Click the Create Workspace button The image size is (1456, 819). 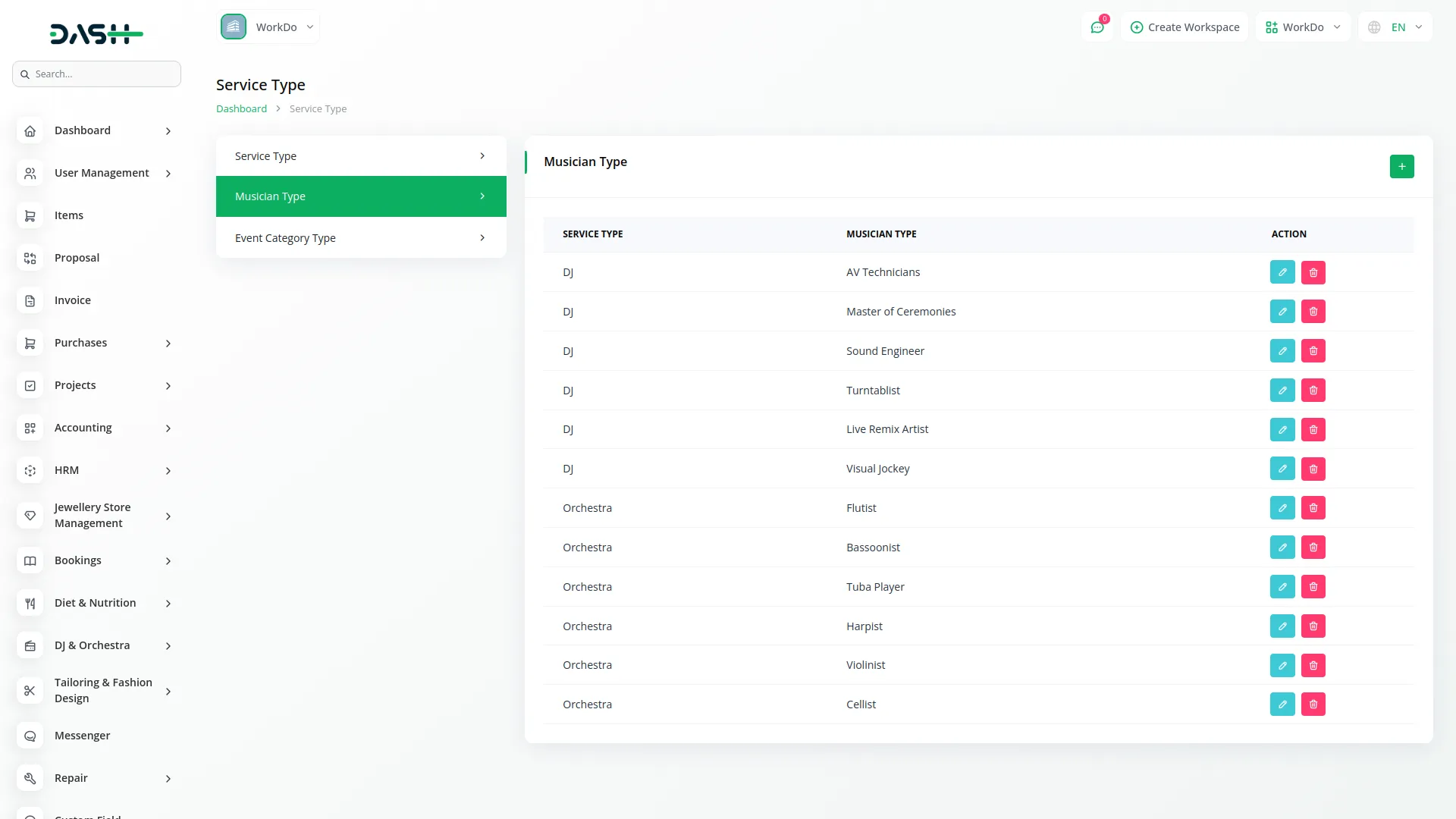tap(1185, 27)
